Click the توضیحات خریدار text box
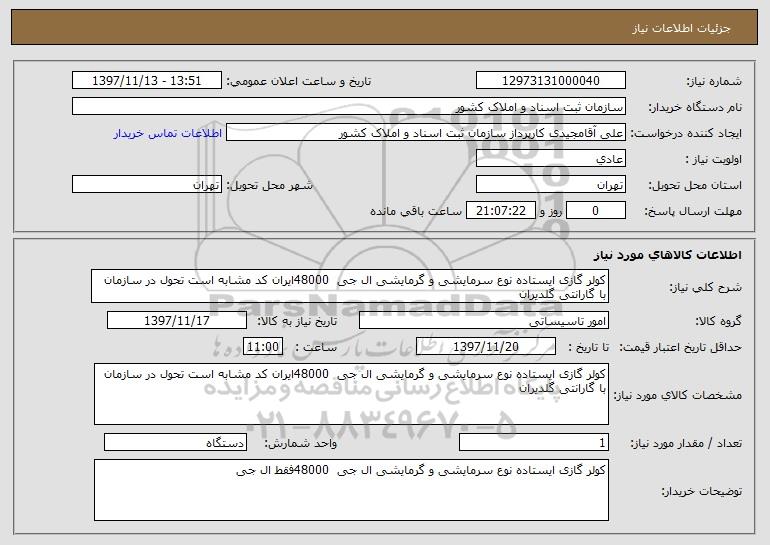 [351, 490]
